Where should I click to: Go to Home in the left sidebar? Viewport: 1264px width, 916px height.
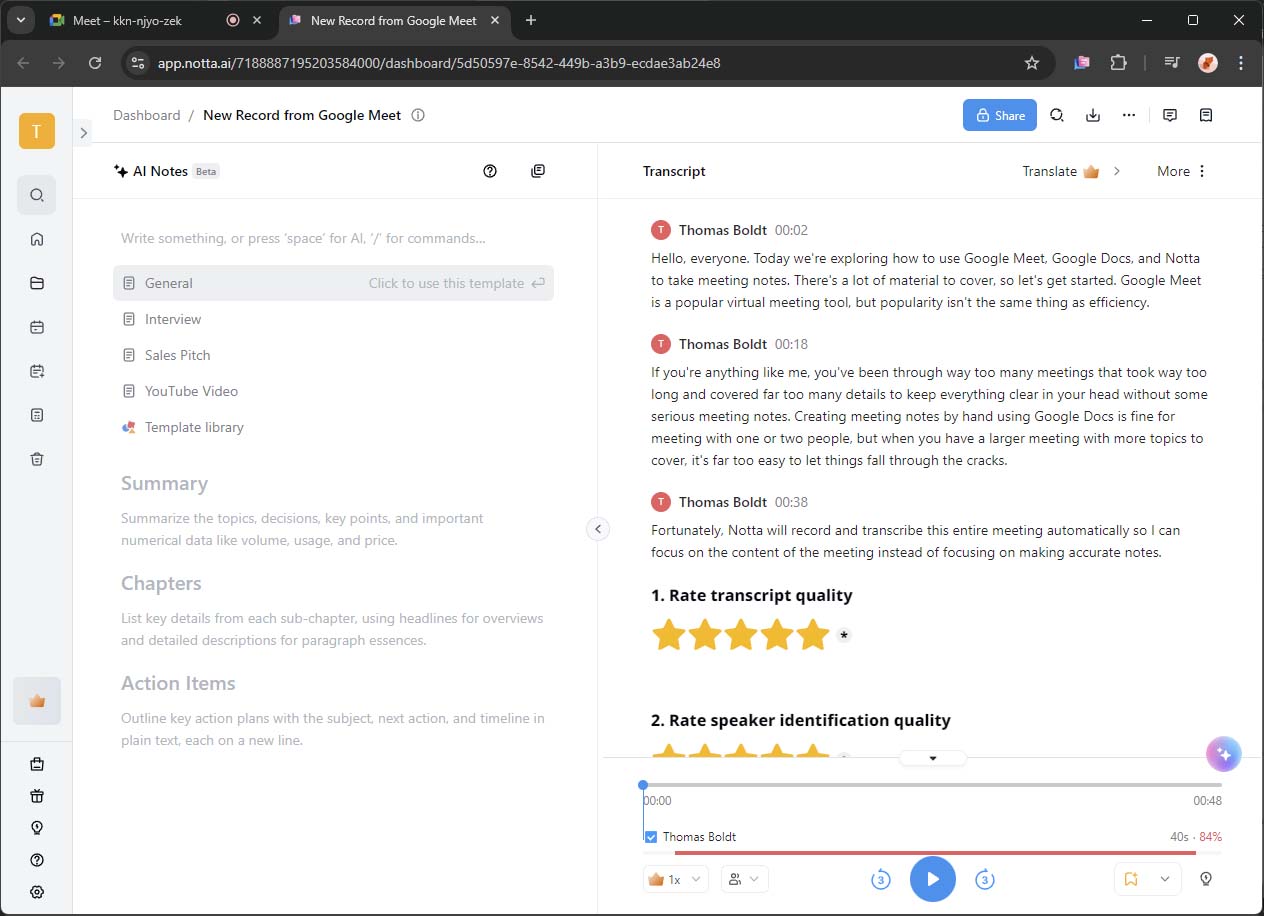pyautogui.click(x=37, y=239)
